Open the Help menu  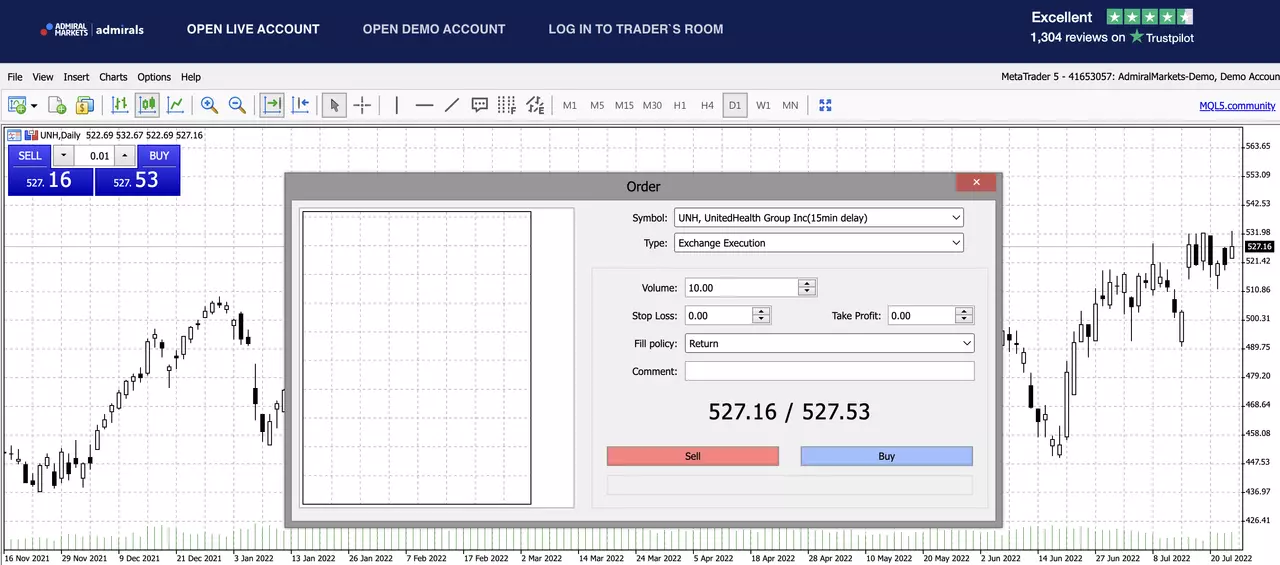[190, 77]
